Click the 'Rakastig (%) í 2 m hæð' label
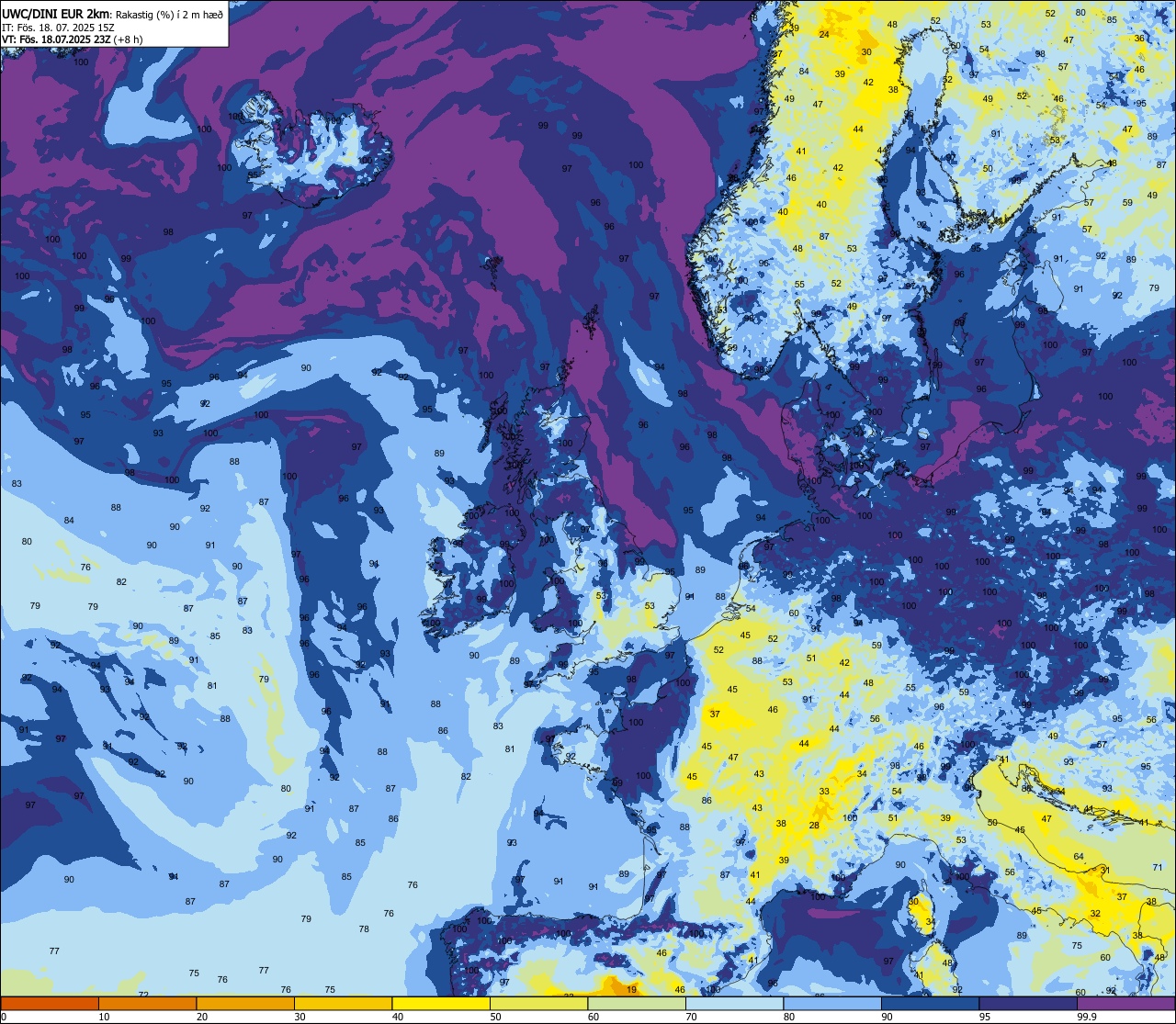The image size is (1176, 1024). pyautogui.click(x=168, y=14)
